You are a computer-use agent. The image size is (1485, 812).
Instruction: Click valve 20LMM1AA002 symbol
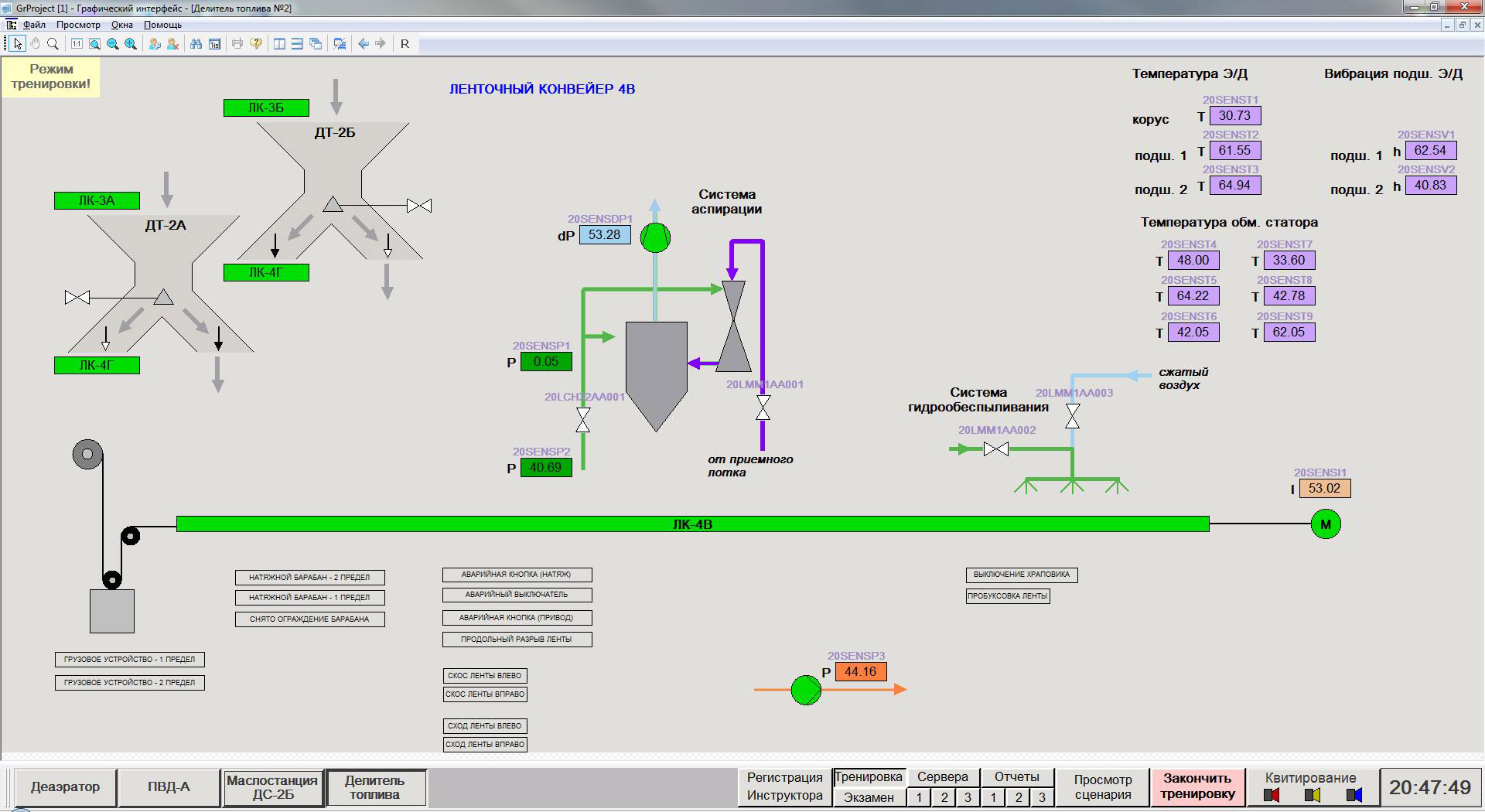coord(996,449)
